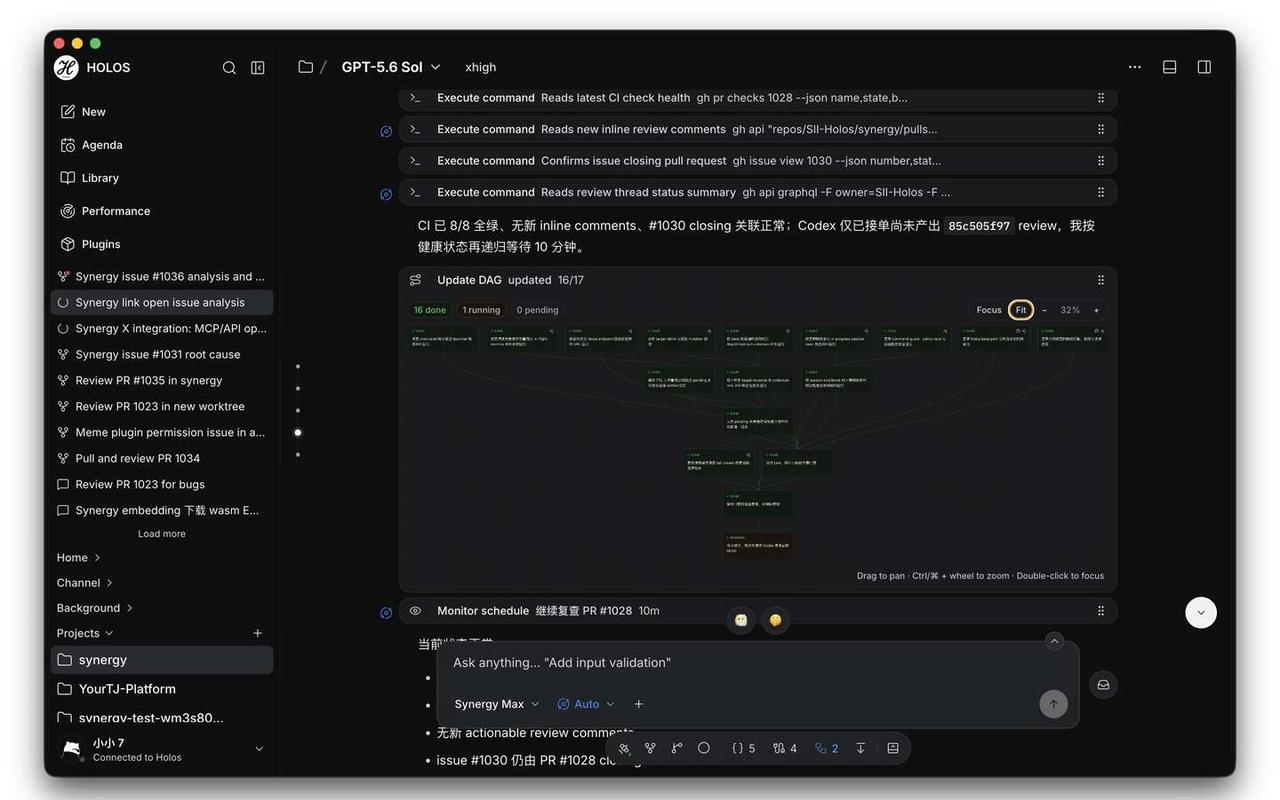The width and height of the screenshot is (1280, 800).
Task: Filter DAG by '1 running' badge
Action: [x=481, y=310]
